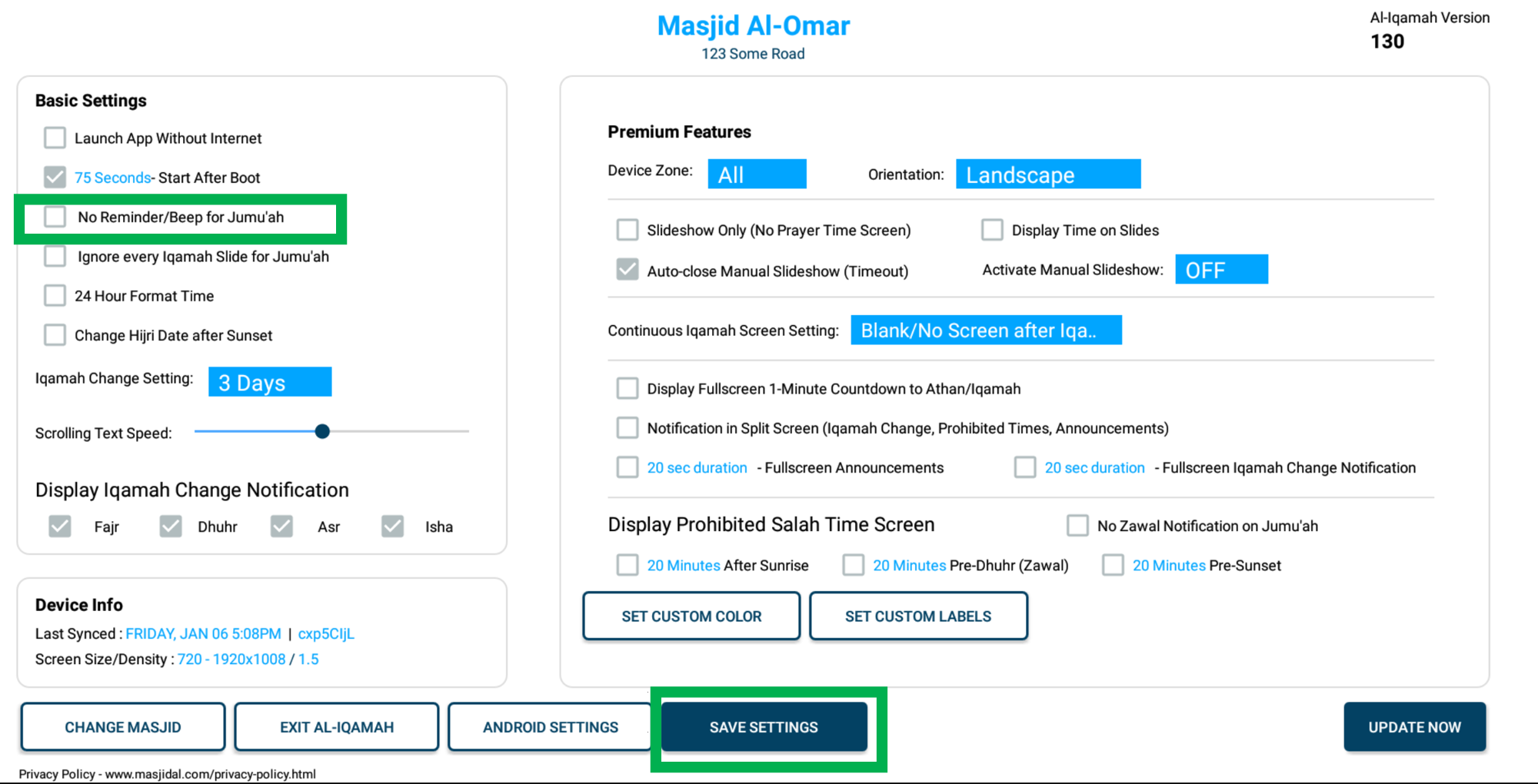Open SET CUSTOM COLOR
Image resolution: width=1538 pixels, height=784 pixels.
(691, 616)
